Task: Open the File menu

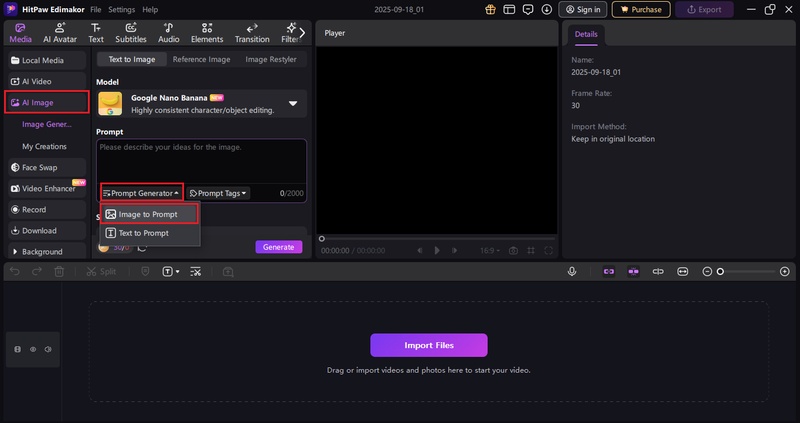Action: (95, 10)
